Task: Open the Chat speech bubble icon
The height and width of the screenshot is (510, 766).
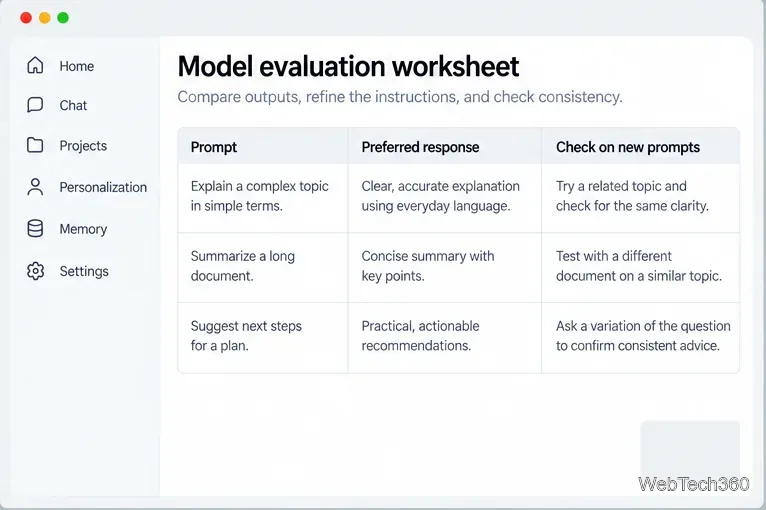Action: (x=35, y=105)
